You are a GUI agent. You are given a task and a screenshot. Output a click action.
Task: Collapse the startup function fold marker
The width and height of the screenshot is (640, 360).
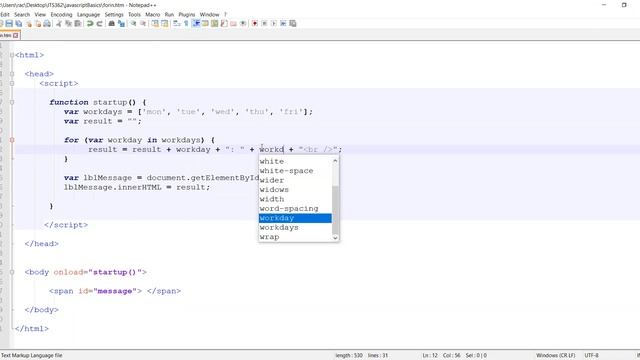pos(12,102)
